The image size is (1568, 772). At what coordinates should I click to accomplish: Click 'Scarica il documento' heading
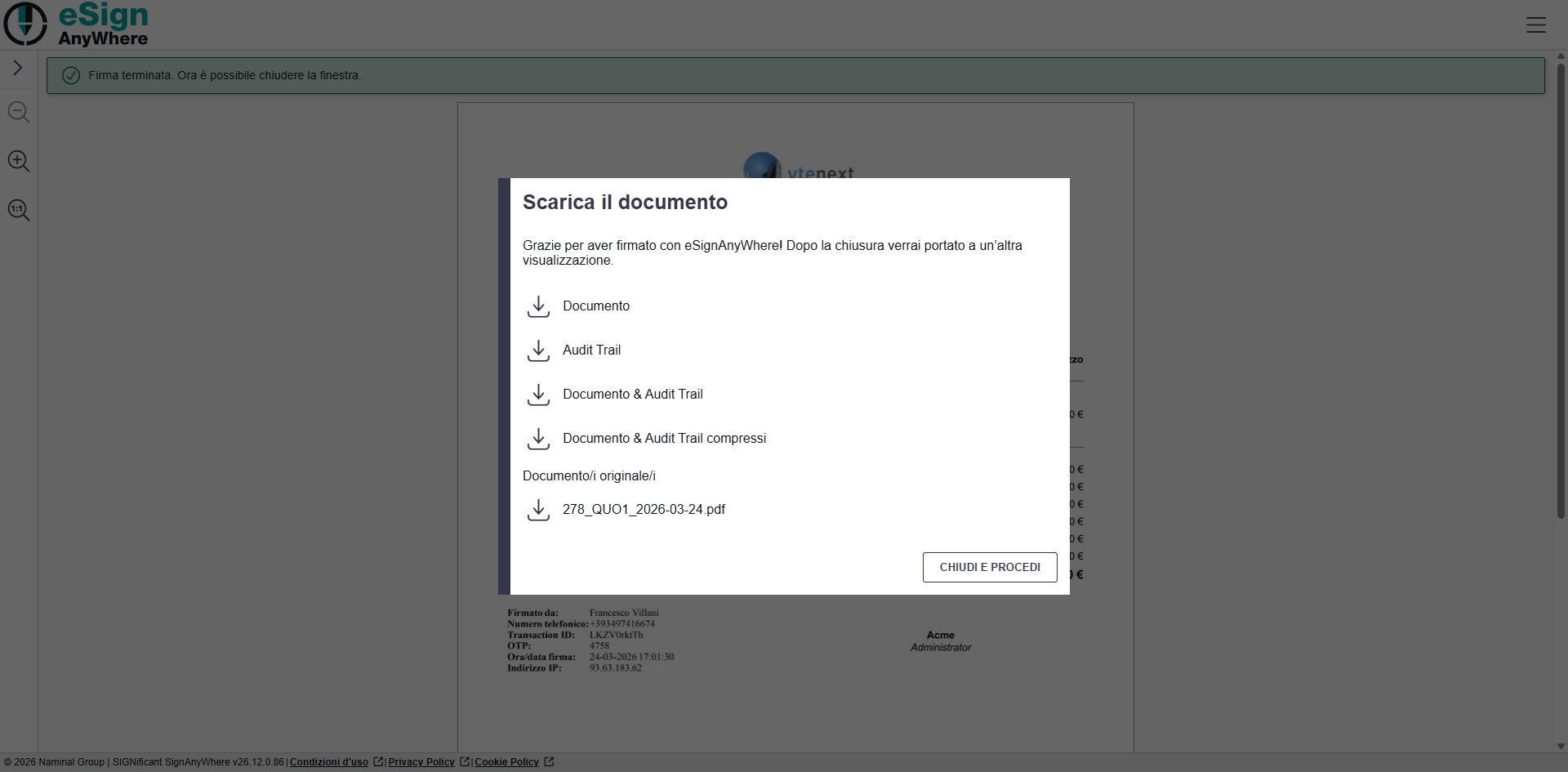[x=625, y=202]
